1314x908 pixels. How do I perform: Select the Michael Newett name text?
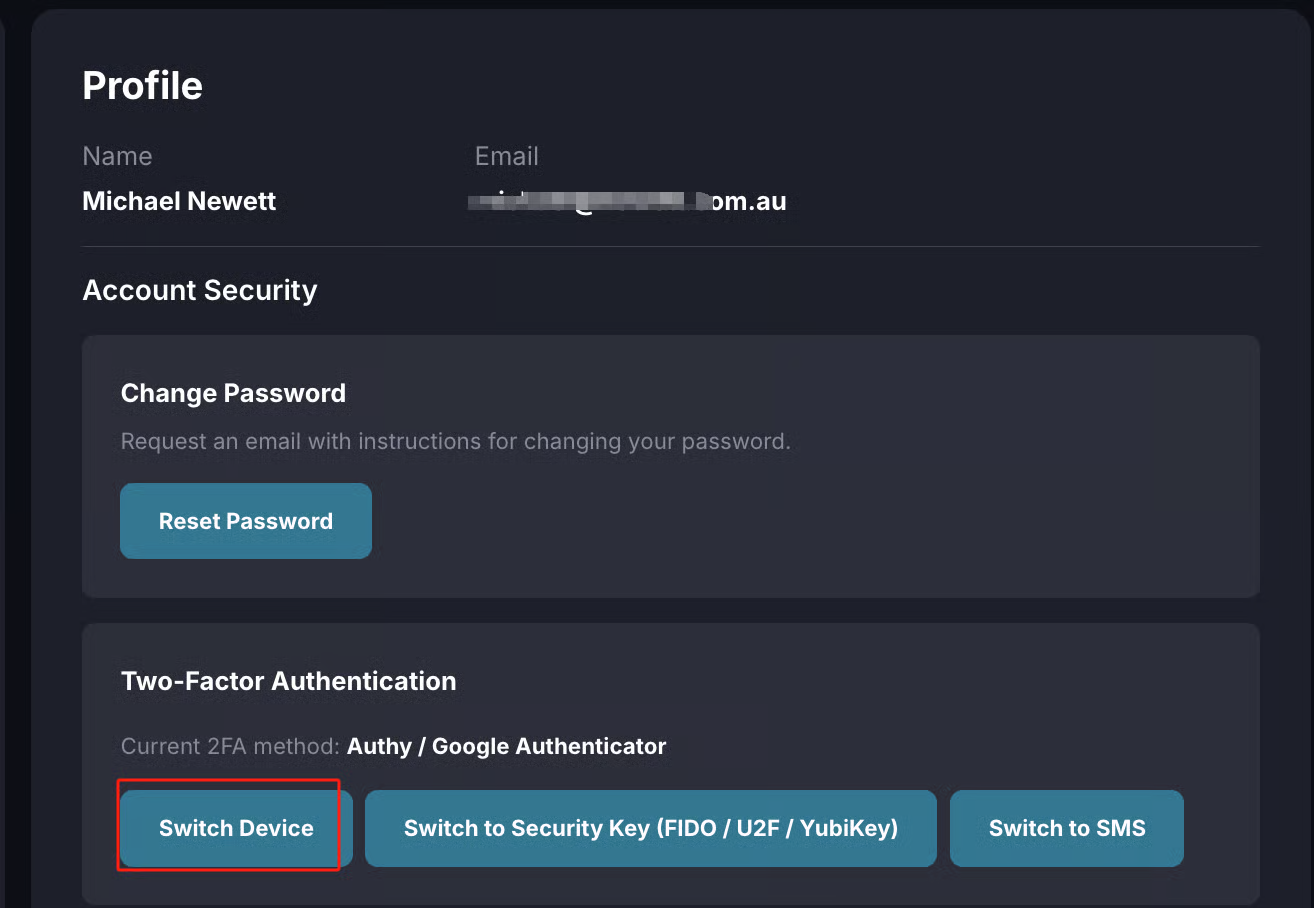pyautogui.click(x=179, y=201)
